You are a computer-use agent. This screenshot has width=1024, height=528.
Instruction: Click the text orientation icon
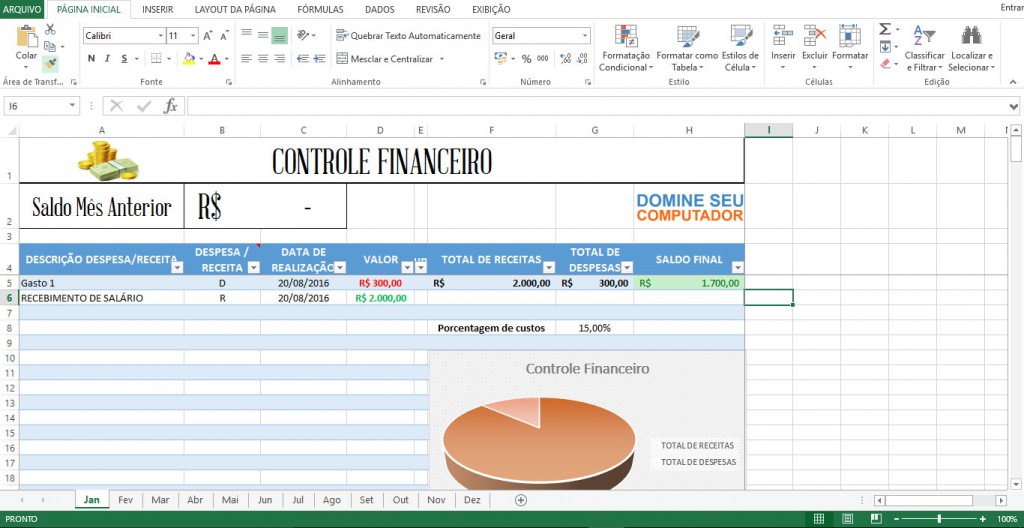[303, 35]
